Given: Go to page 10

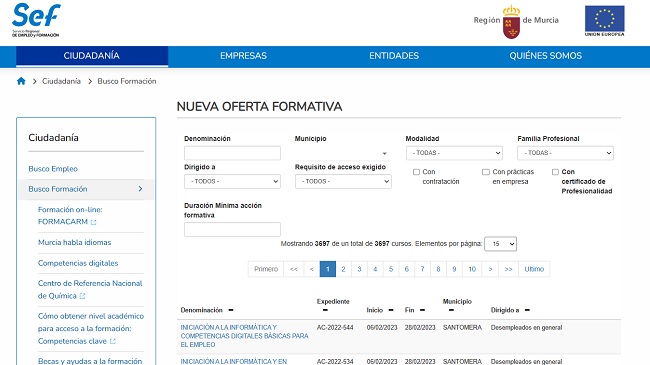Looking at the screenshot, I should pos(472,269).
